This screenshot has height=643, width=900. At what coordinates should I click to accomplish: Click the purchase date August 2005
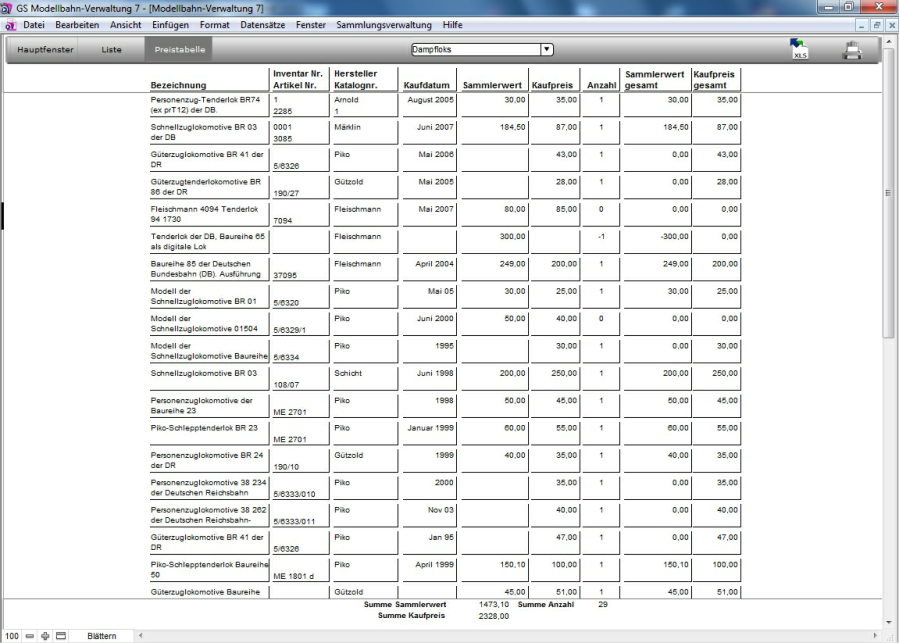click(x=430, y=99)
